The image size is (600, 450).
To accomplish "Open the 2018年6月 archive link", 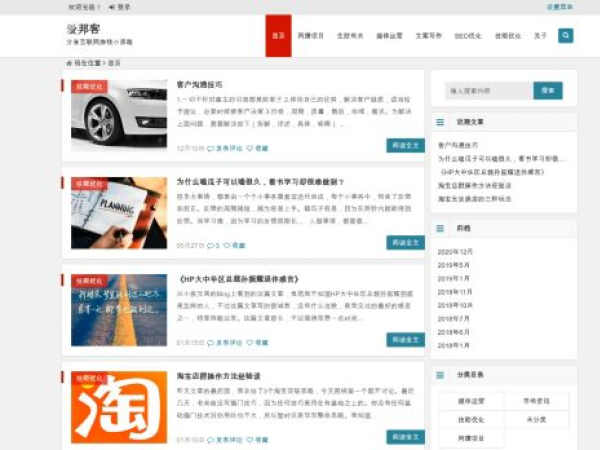I will coord(453,332).
